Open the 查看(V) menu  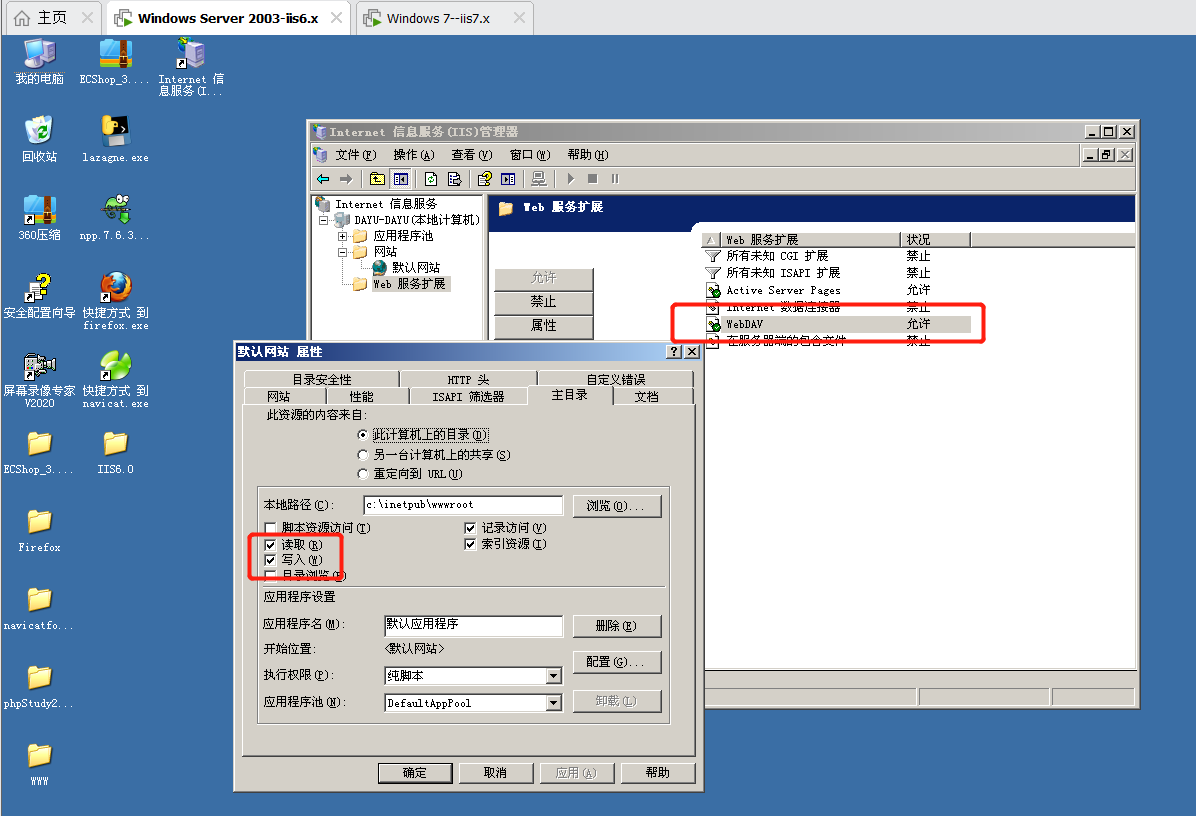(x=471, y=155)
